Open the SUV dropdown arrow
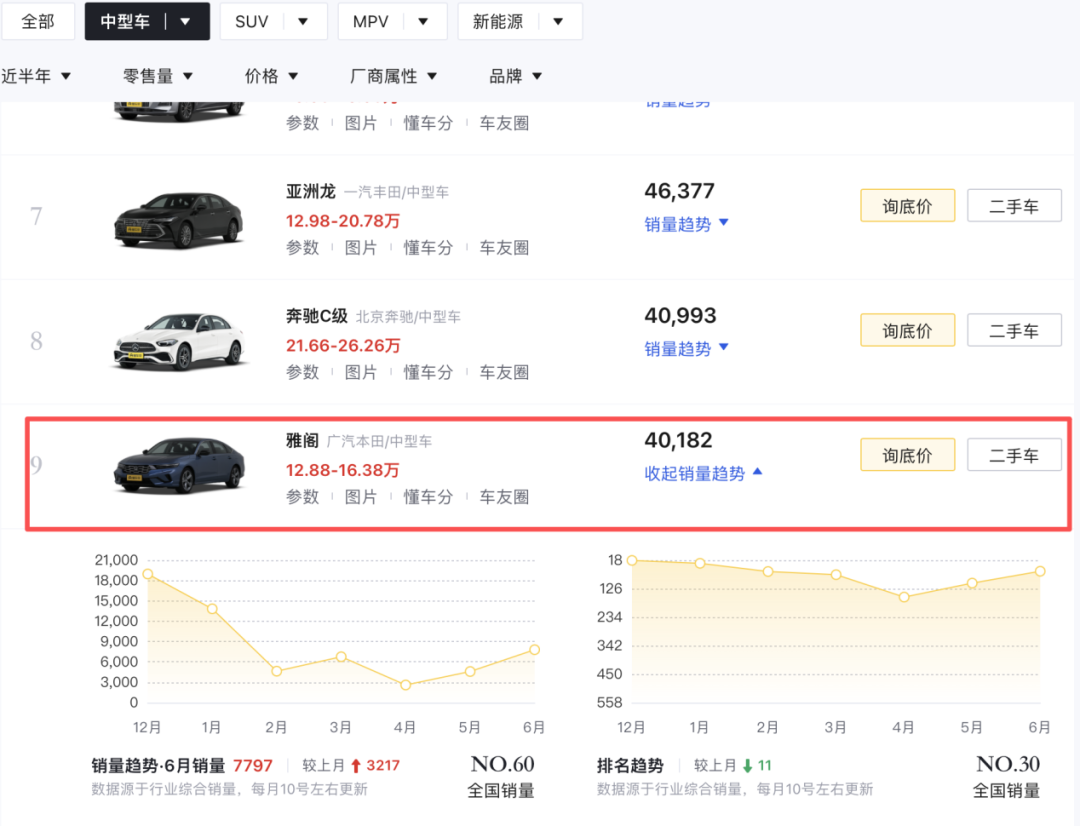Image resolution: width=1080 pixels, height=826 pixels. pos(303,21)
